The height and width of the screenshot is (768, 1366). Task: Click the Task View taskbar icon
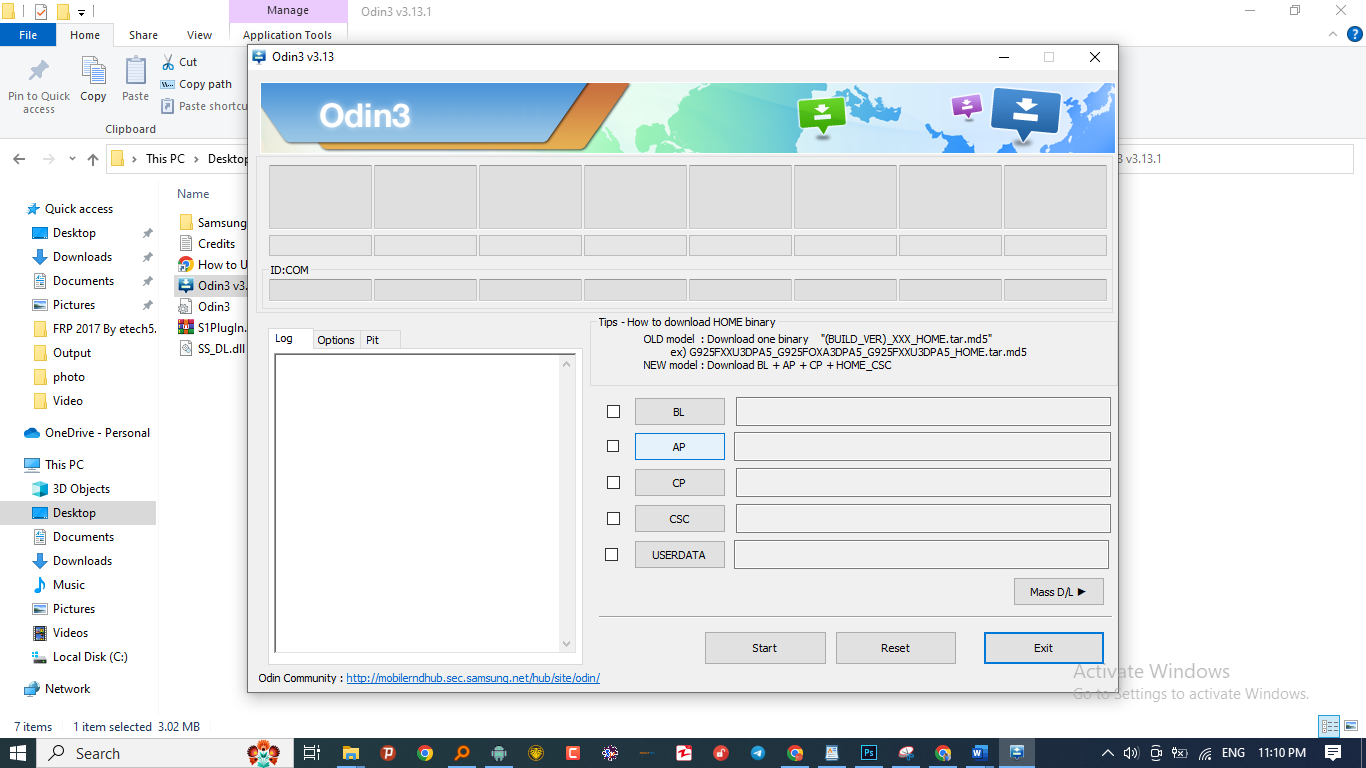[x=311, y=753]
